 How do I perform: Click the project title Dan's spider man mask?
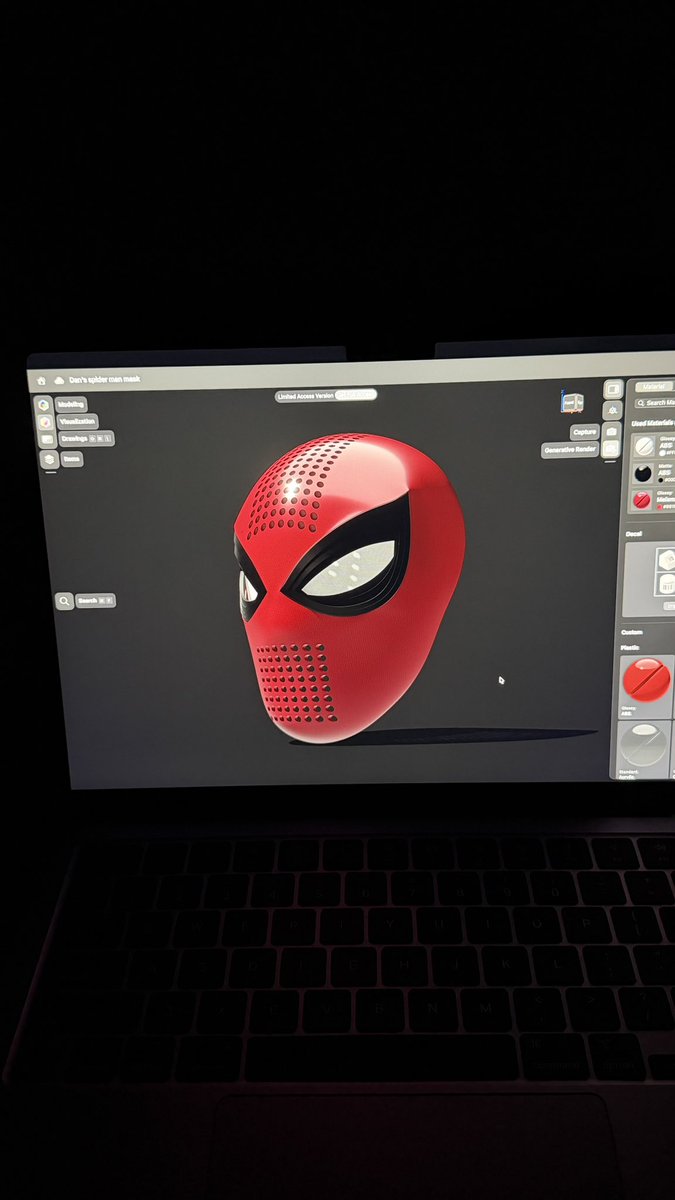(x=104, y=380)
